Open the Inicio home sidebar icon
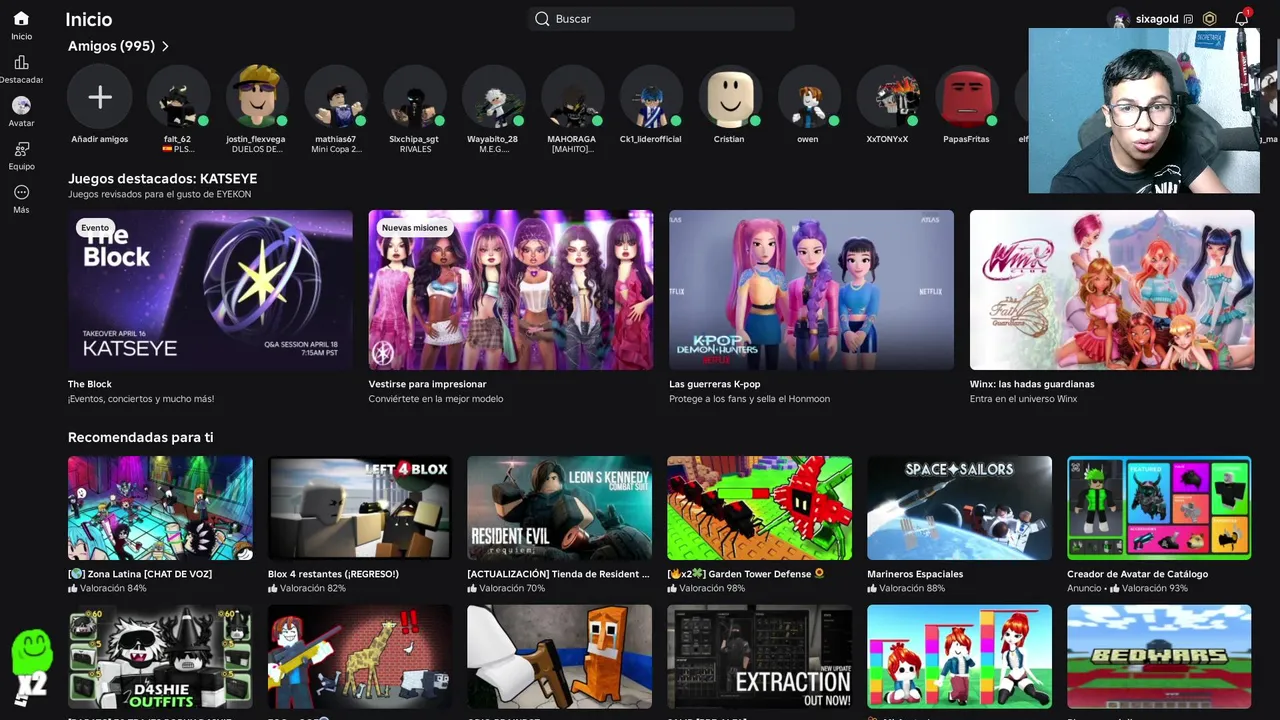This screenshot has height=720, width=1280. point(21,19)
